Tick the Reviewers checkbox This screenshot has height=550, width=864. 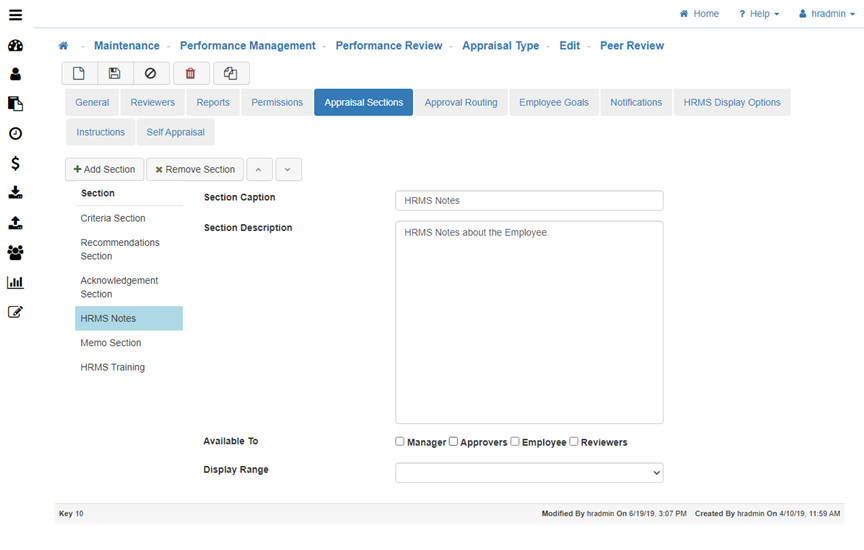point(574,441)
